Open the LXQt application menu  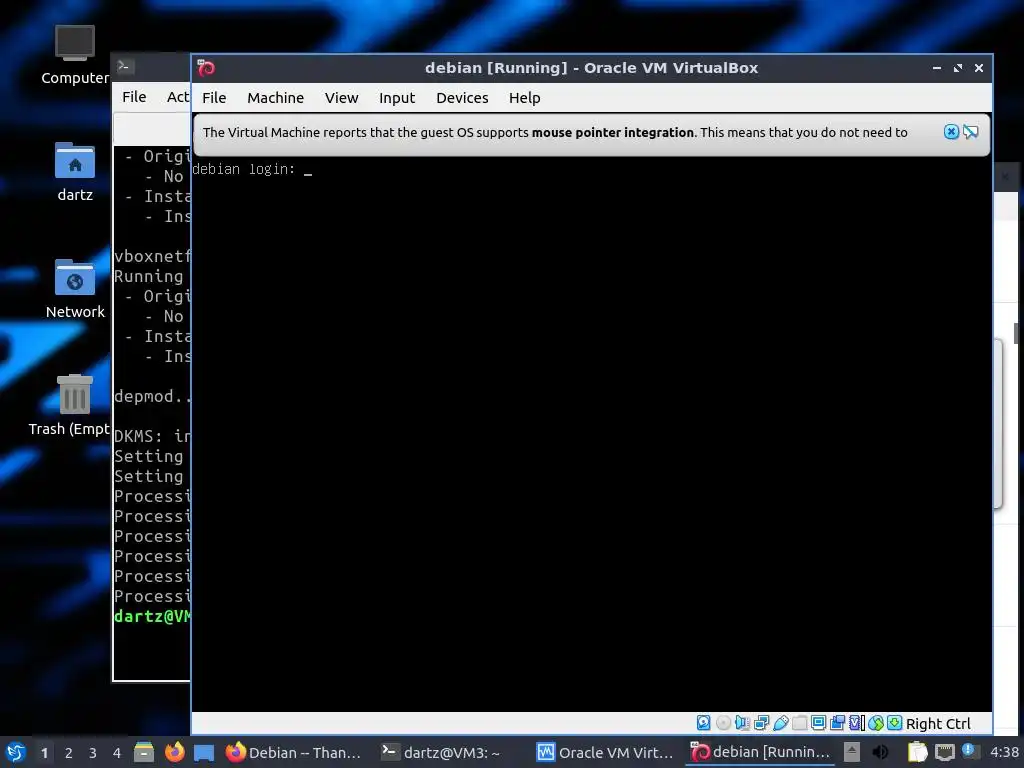[16, 752]
